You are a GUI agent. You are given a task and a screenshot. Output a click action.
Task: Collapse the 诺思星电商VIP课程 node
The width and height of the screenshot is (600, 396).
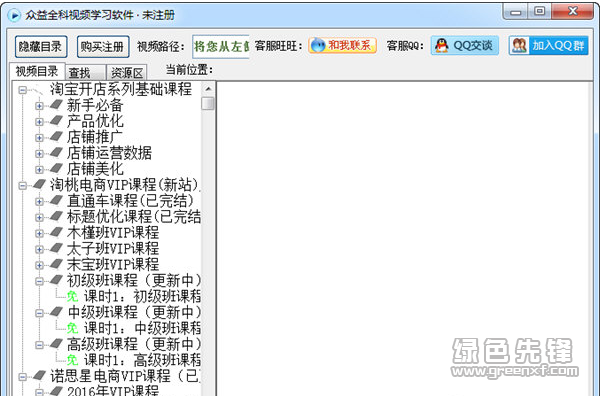click(23, 377)
